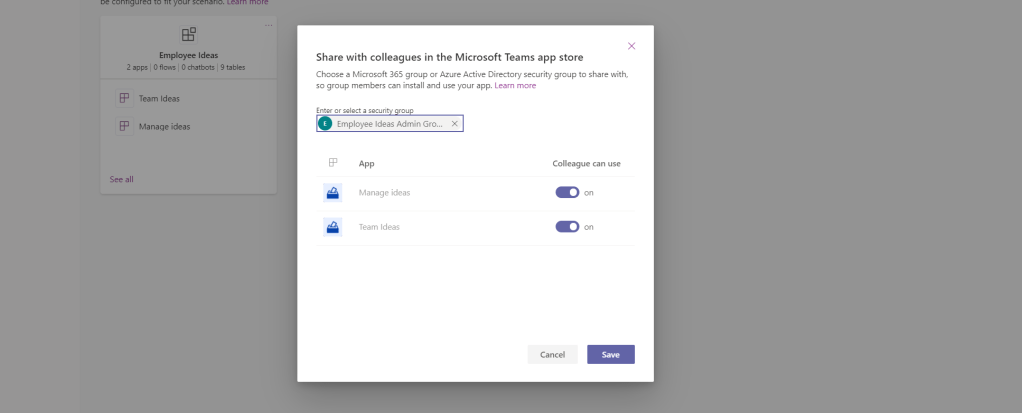
Task: Close the share dialog with the X
Action: [631, 46]
